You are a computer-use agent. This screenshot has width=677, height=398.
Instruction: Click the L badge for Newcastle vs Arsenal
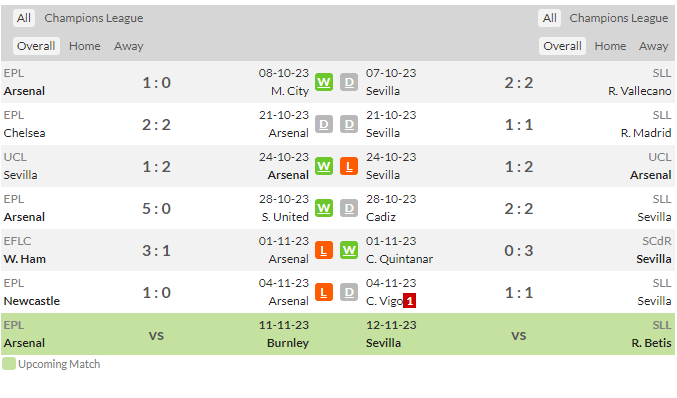tap(324, 292)
